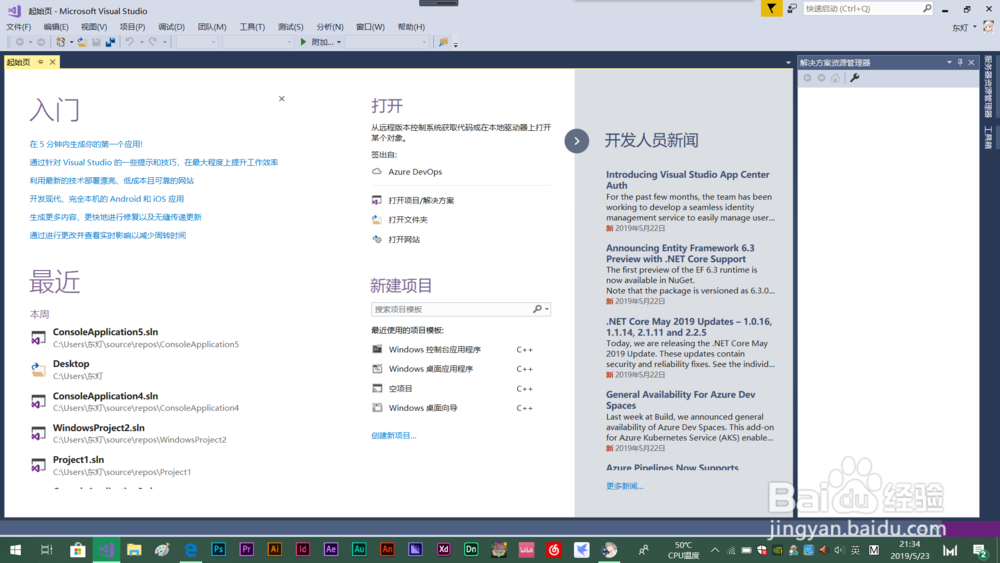Open the Server Explorer side tab 服务器资源管理器
The image size is (1000, 563).
988,86
